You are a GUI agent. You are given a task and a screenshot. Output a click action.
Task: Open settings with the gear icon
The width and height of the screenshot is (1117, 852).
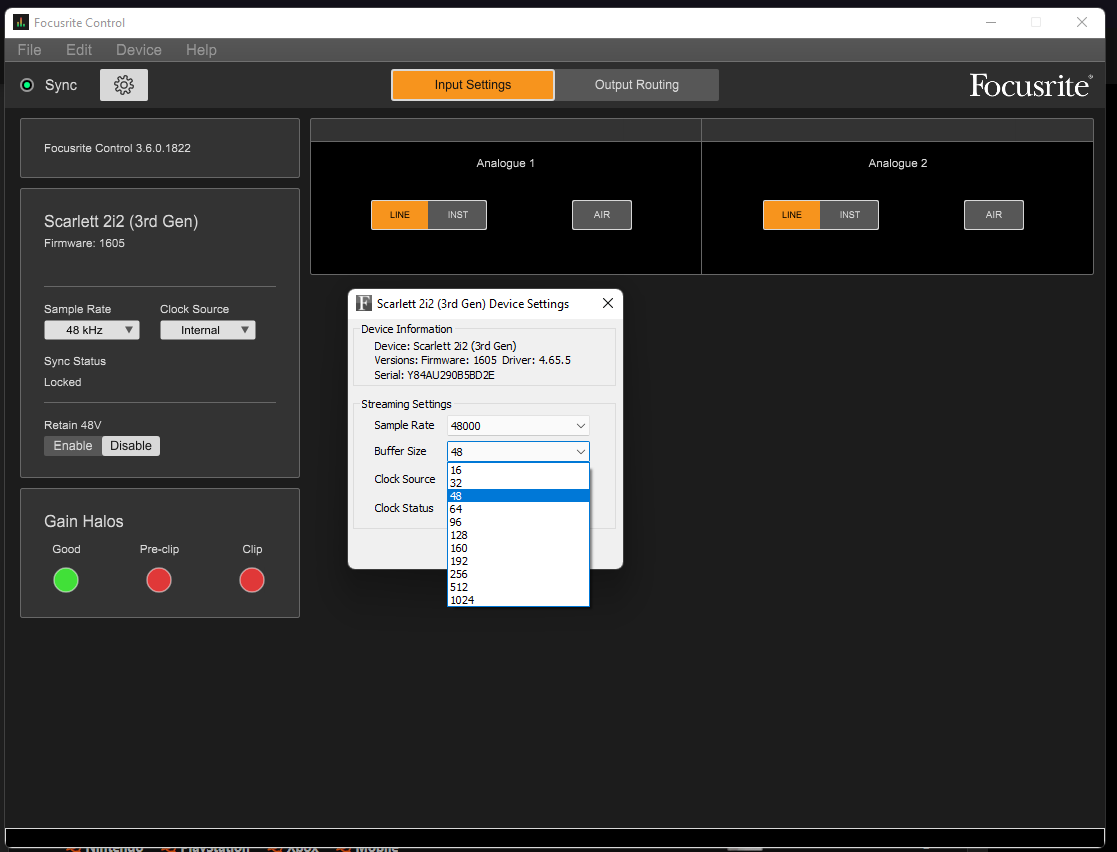pos(124,85)
